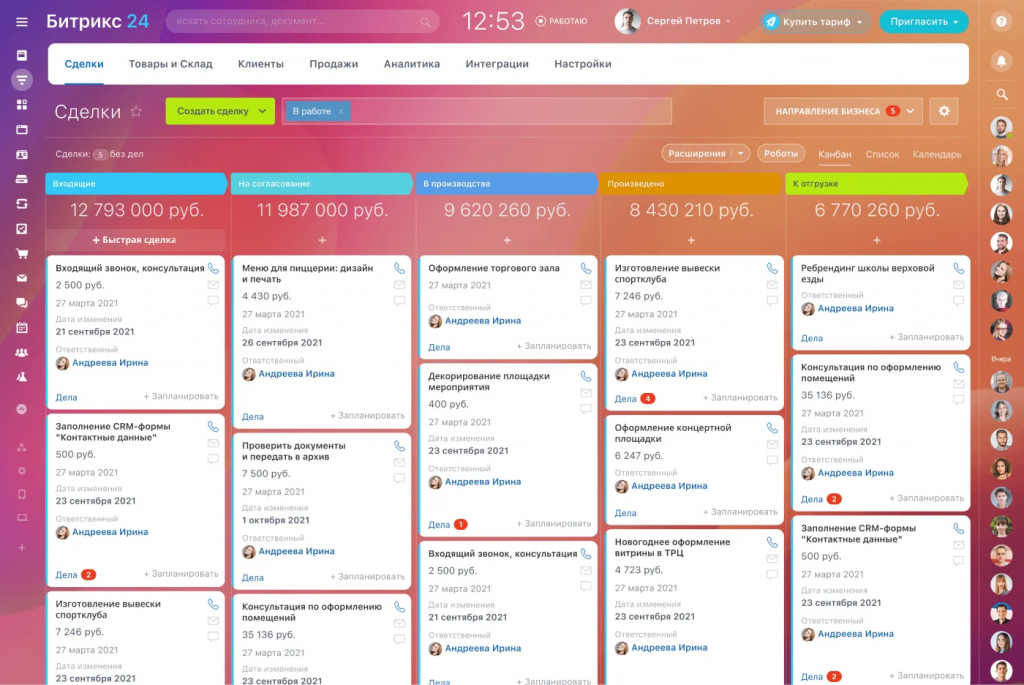1024x685 pixels.
Task: Click the Быстрая сделка button
Action: click(136, 238)
